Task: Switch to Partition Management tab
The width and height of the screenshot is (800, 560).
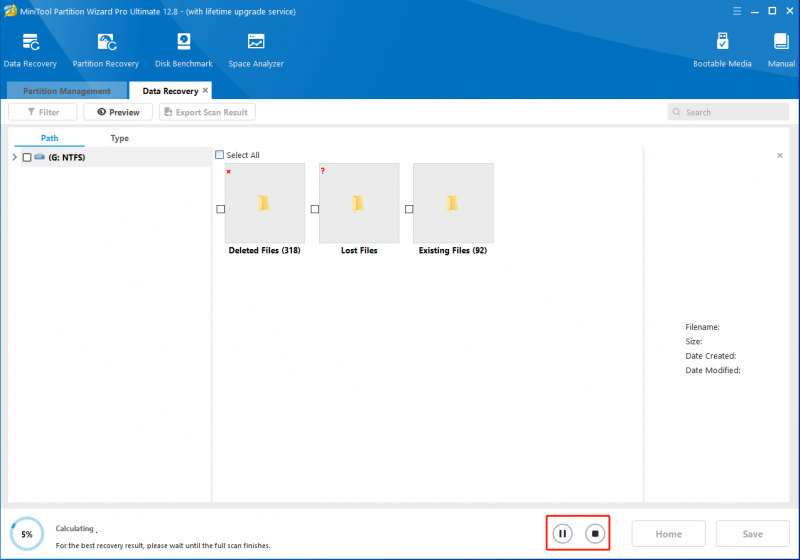Action: [67, 91]
